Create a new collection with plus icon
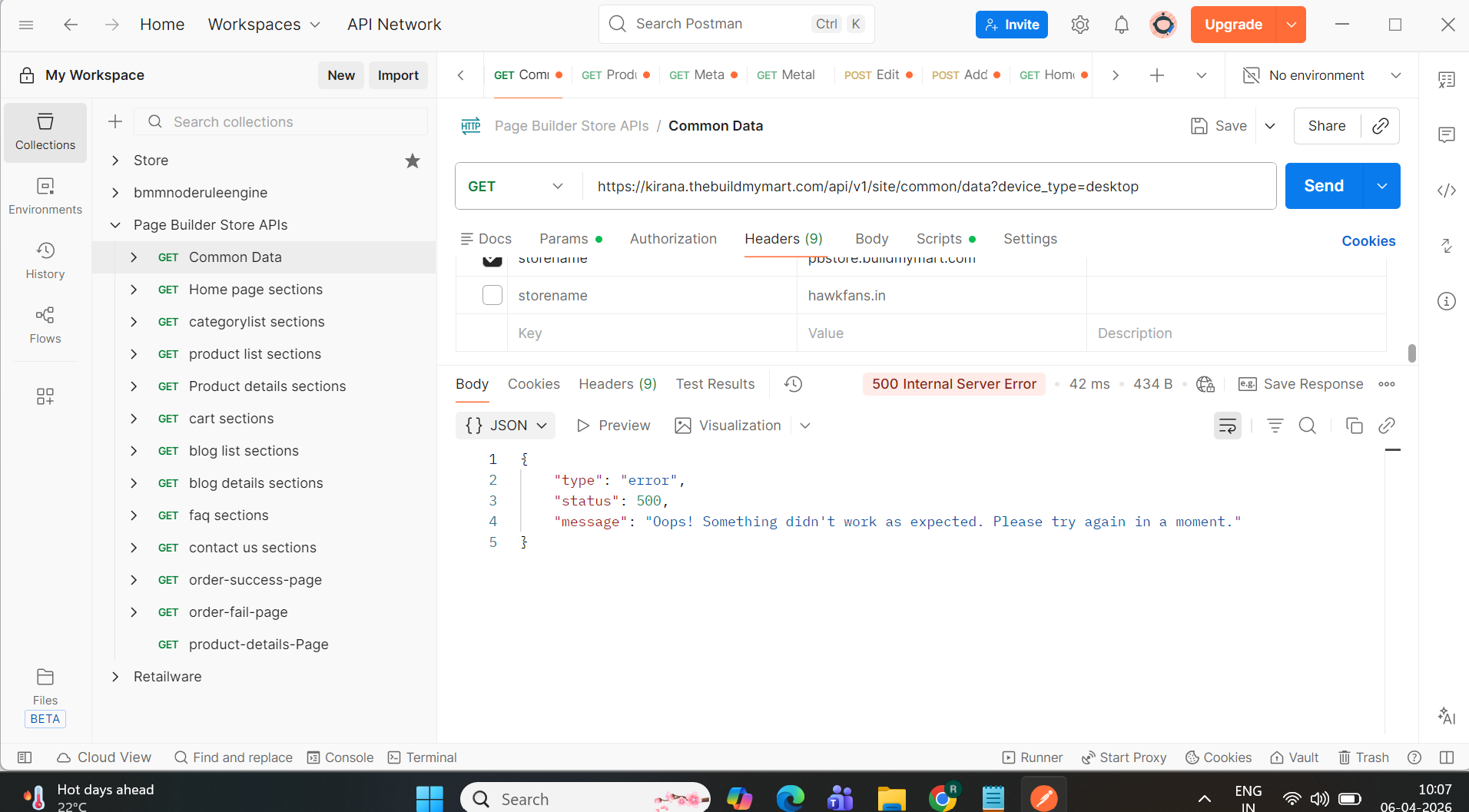This screenshot has width=1469, height=812. click(x=115, y=121)
